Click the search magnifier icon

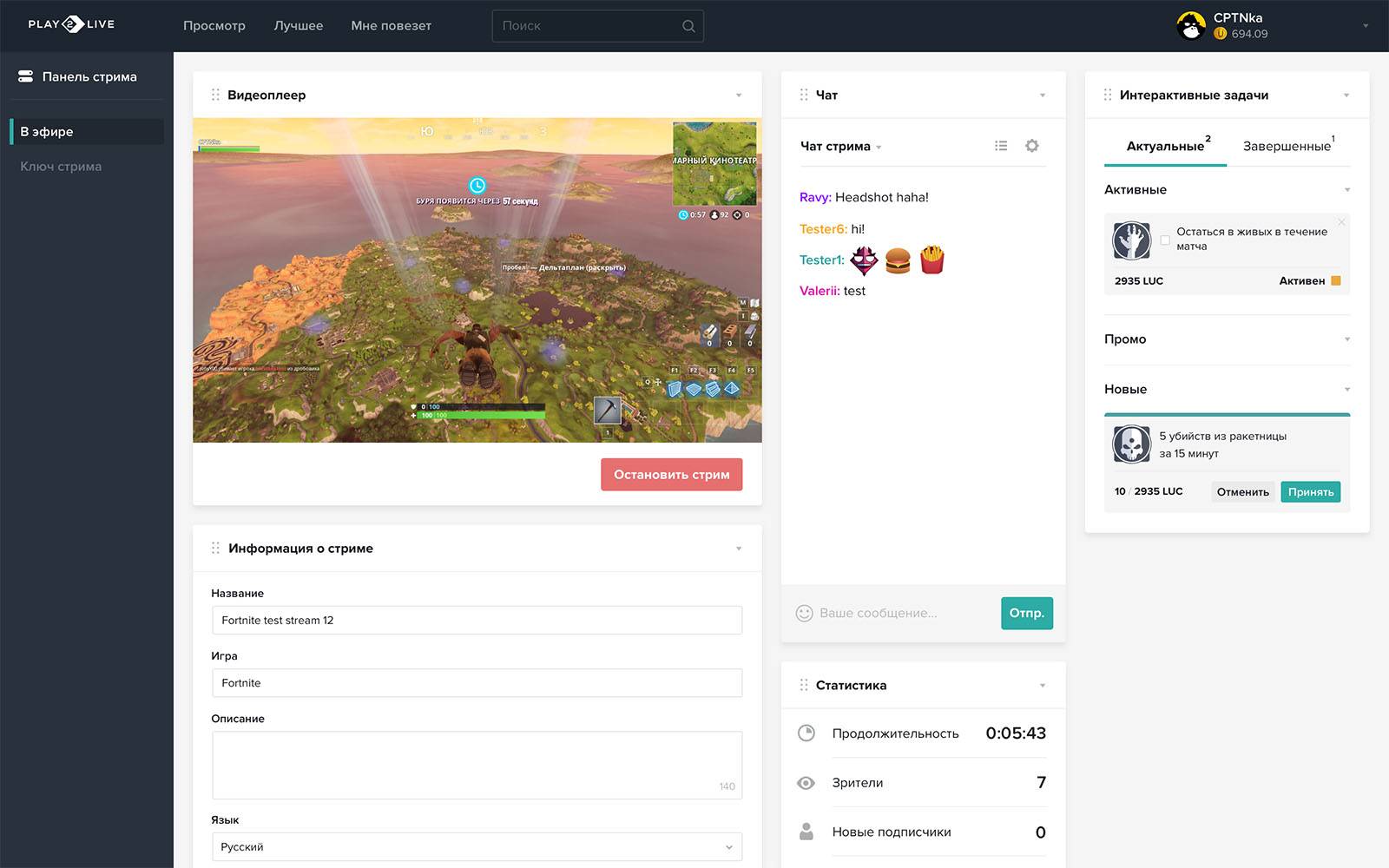tap(688, 26)
